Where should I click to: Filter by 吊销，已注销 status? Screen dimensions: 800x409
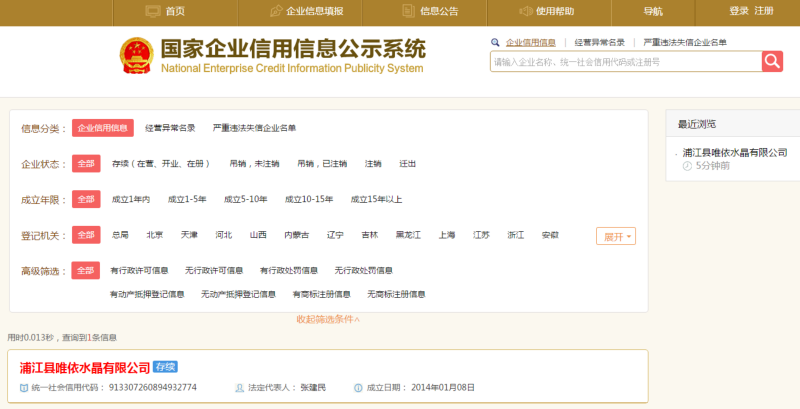[322, 164]
